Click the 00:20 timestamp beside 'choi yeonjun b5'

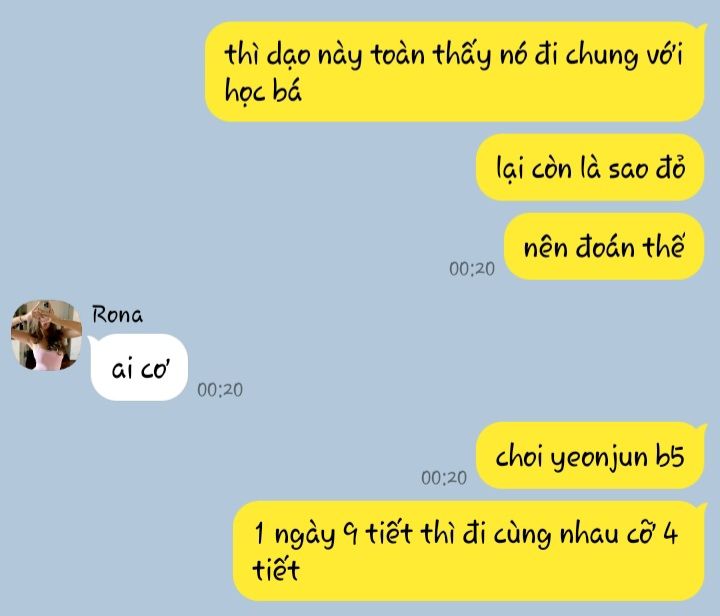click(444, 478)
